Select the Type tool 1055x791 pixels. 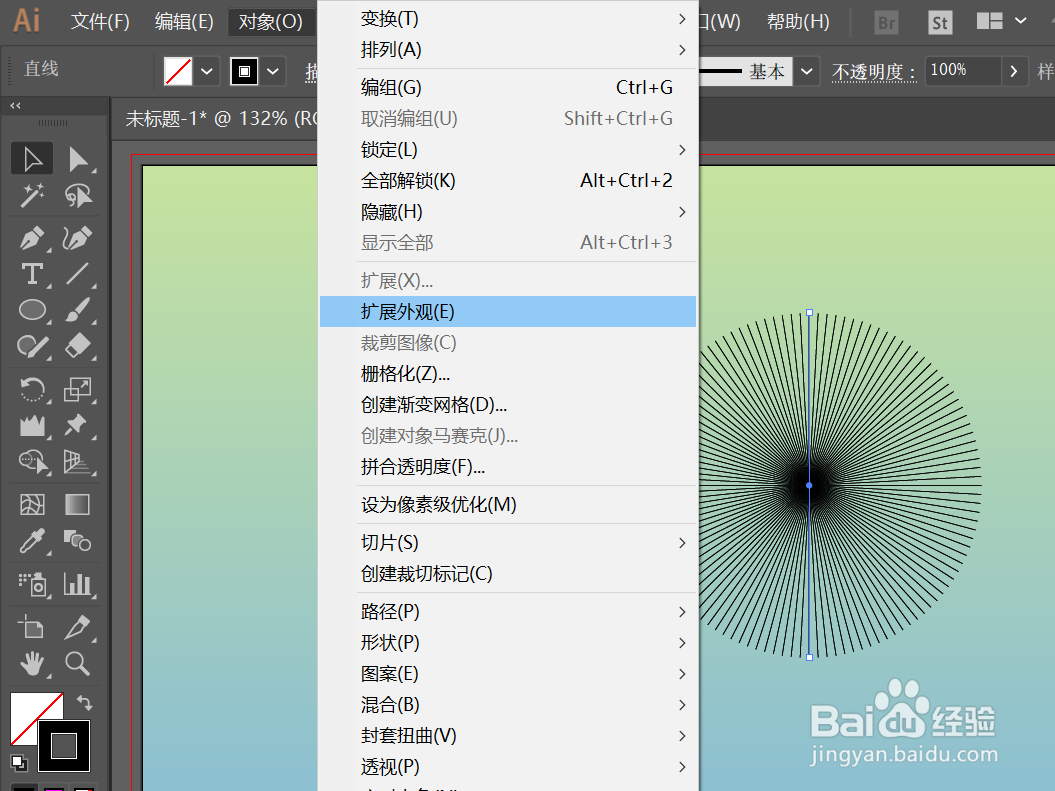click(x=32, y=274)
